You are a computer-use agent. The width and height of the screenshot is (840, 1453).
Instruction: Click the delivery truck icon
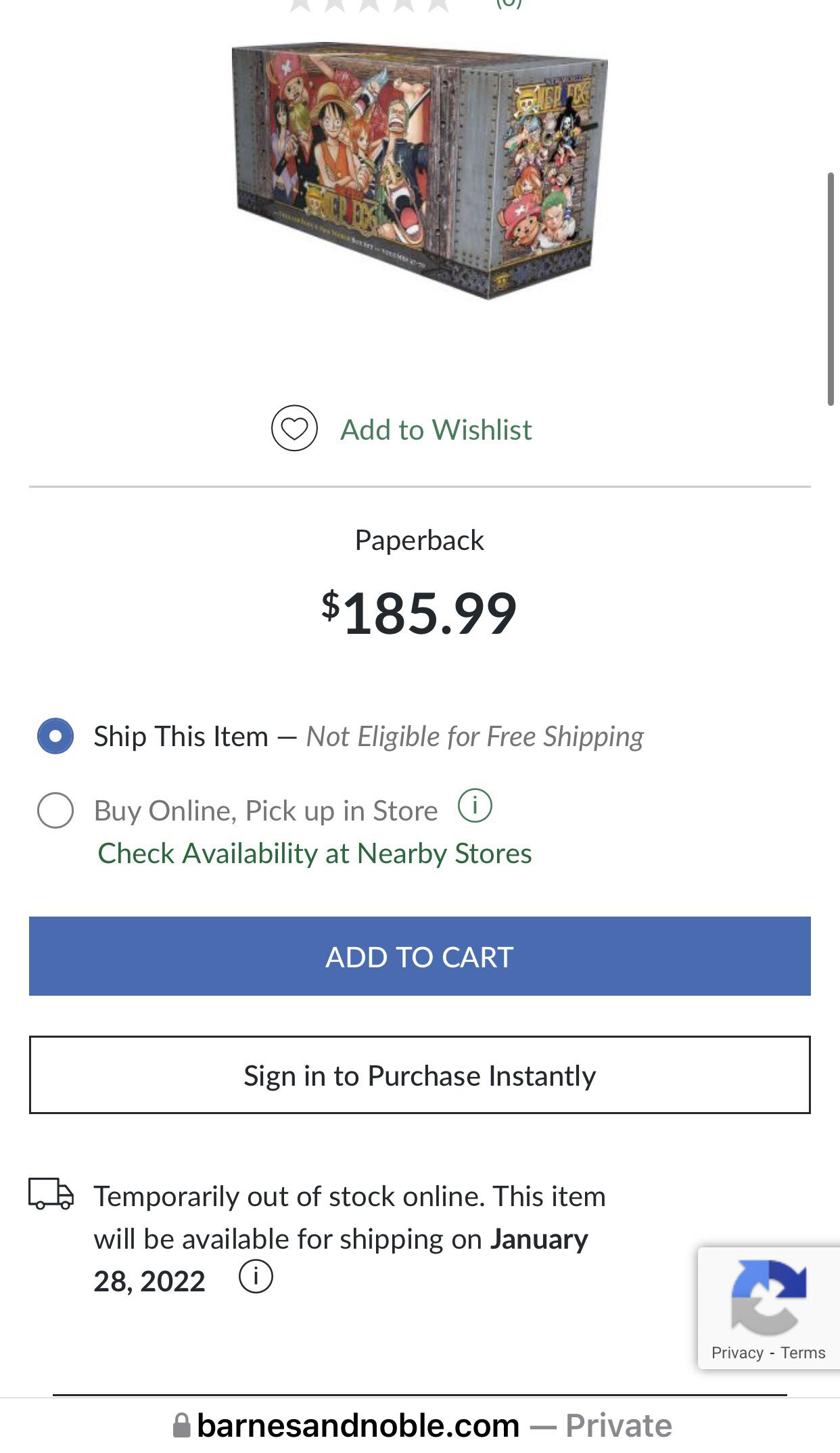[51, 1195]
